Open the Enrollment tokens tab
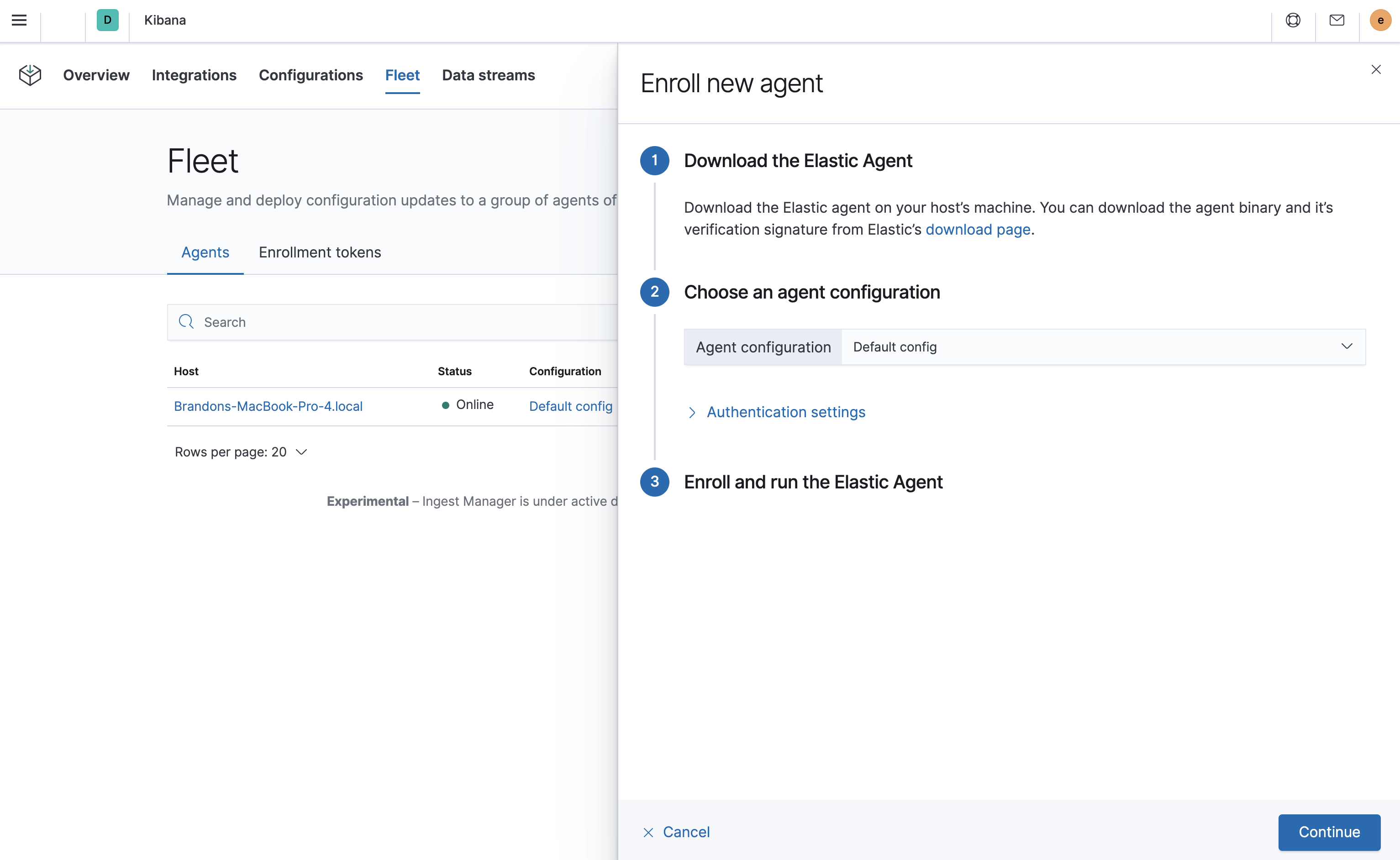The width and height of the screenshot is (1400, 860). pos(320,252)
